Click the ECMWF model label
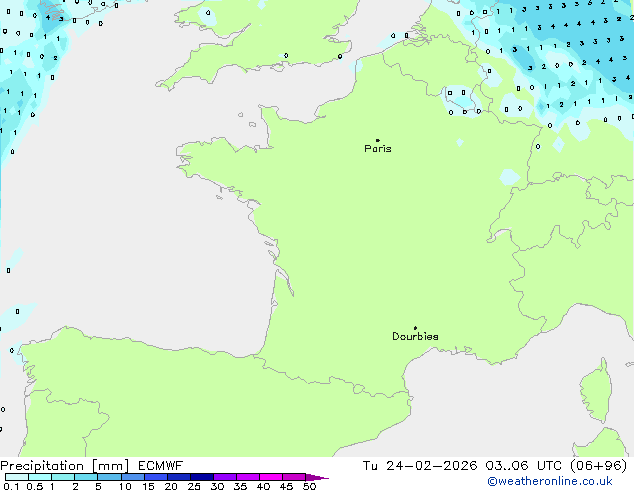 161,466
